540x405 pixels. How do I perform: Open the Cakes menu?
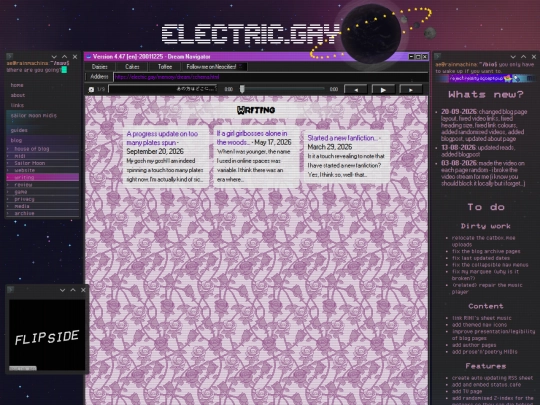pos(132,67)
